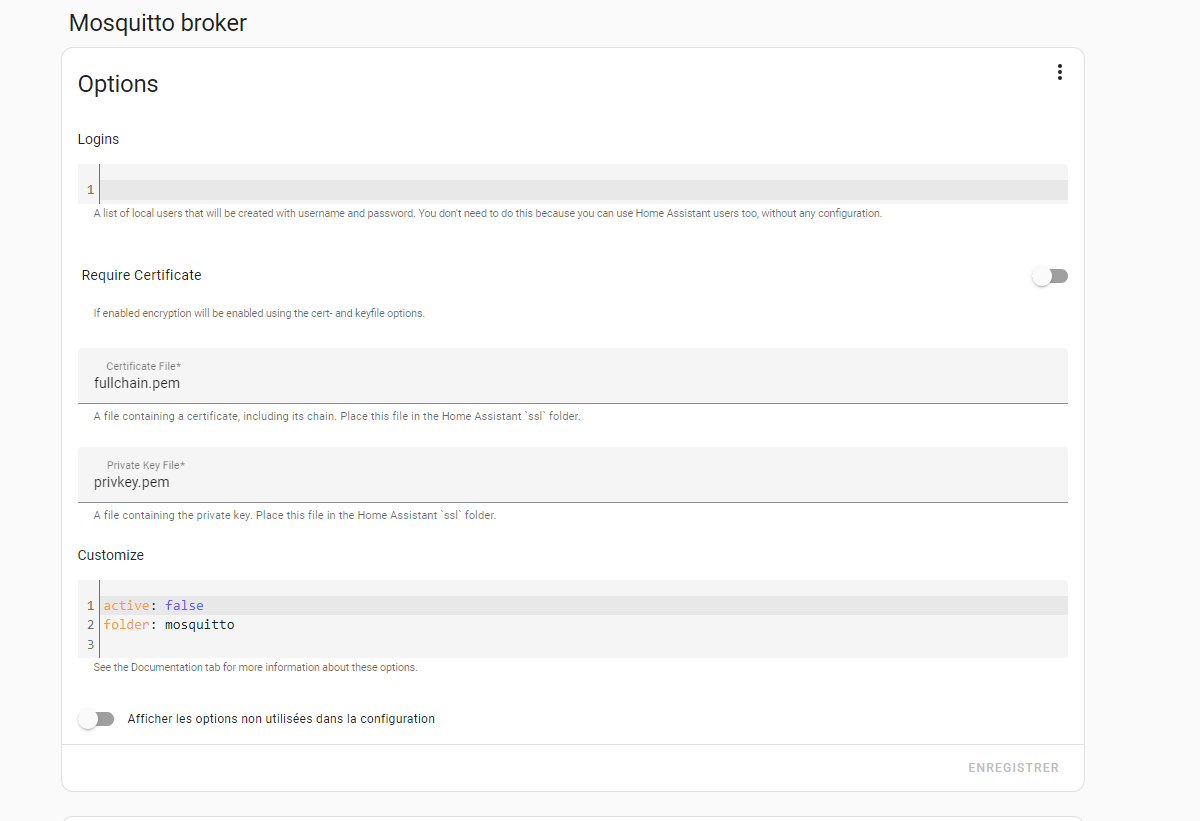Screen dimensions: 1200x821
Task: Click the Customize section label
Action: coord(110,555)
